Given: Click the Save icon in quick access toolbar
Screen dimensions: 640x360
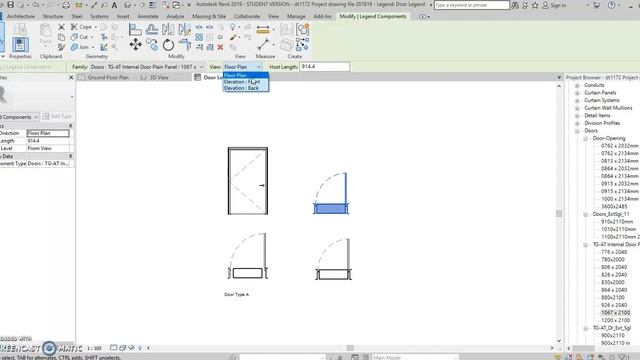Looking at the screenshot, I should coord(11,5).
